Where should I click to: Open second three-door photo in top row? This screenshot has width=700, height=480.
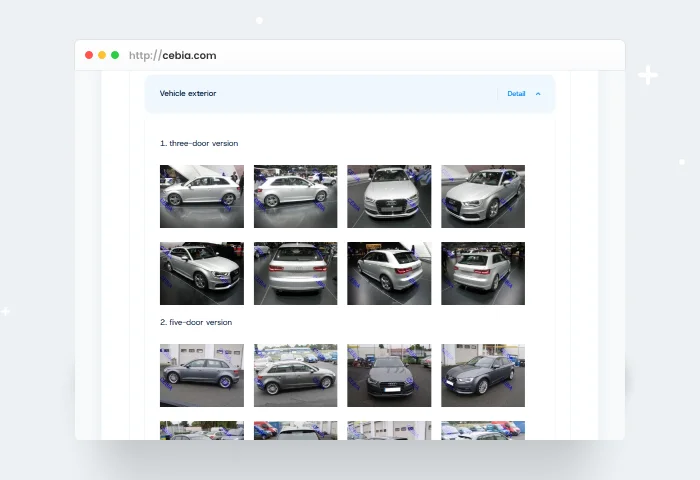click(295, 196)
